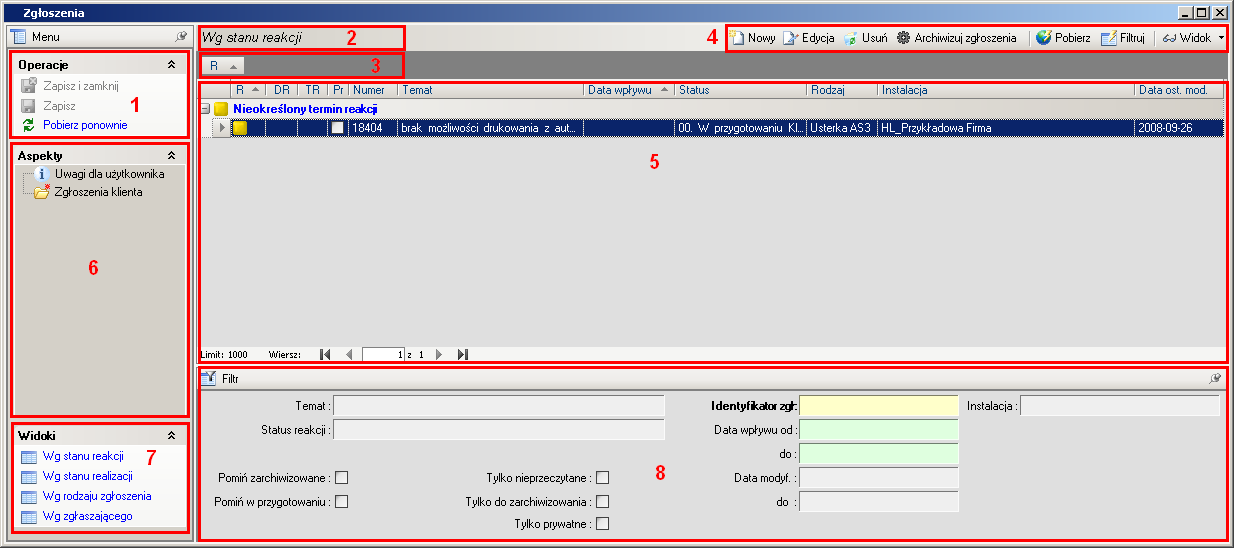The height and width of the screenshot is (548, 1234).
Task: Click the Usterka AS3 cell
Action: 842,128
